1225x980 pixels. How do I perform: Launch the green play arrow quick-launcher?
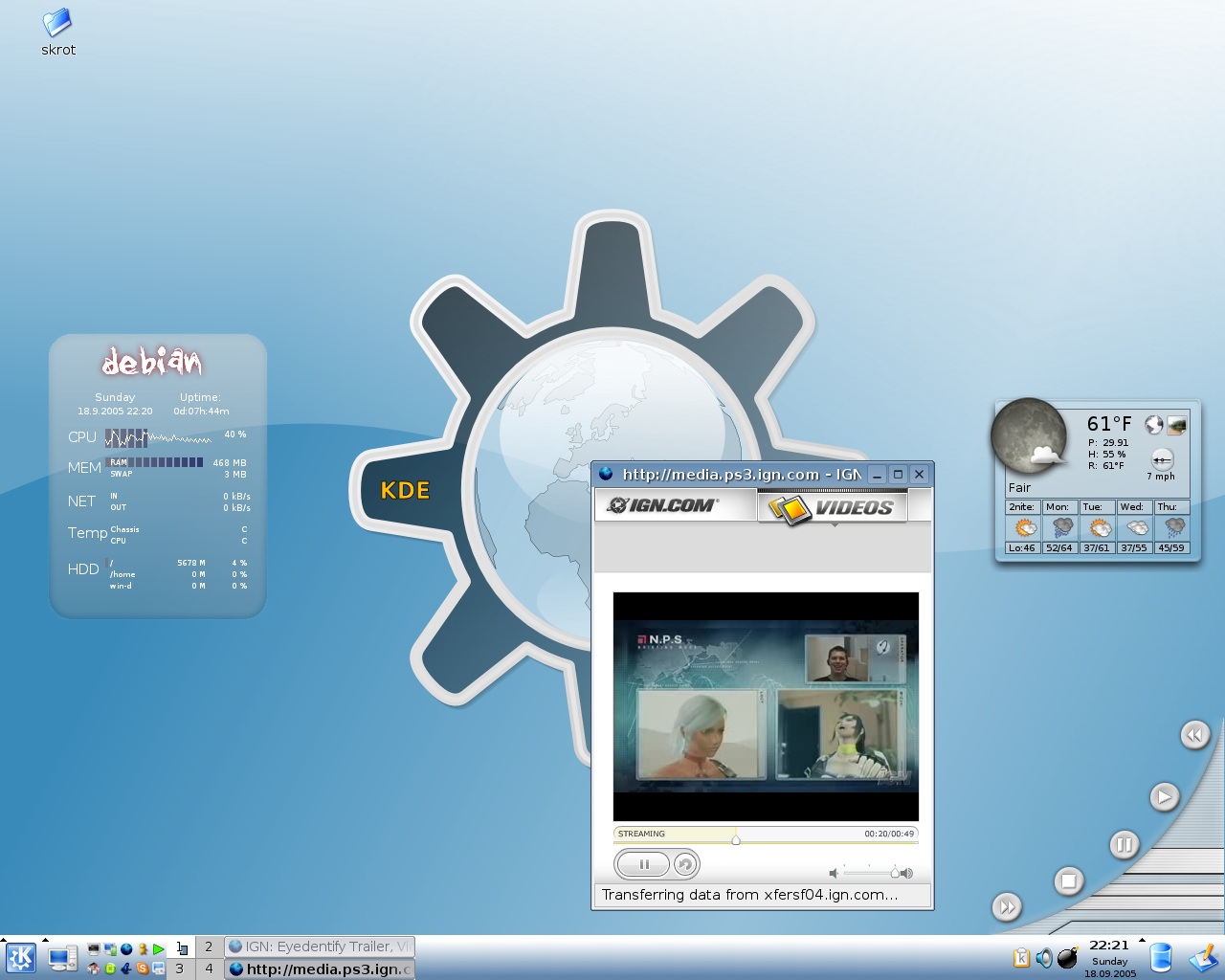pyautogui.click(x=159, y=949)
